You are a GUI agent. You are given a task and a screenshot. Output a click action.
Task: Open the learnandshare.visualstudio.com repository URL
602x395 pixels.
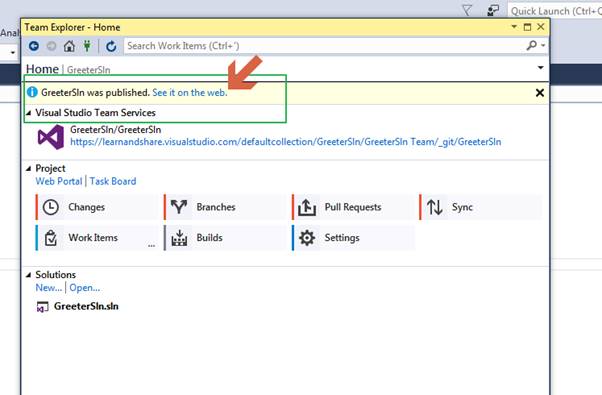point(285,142)
